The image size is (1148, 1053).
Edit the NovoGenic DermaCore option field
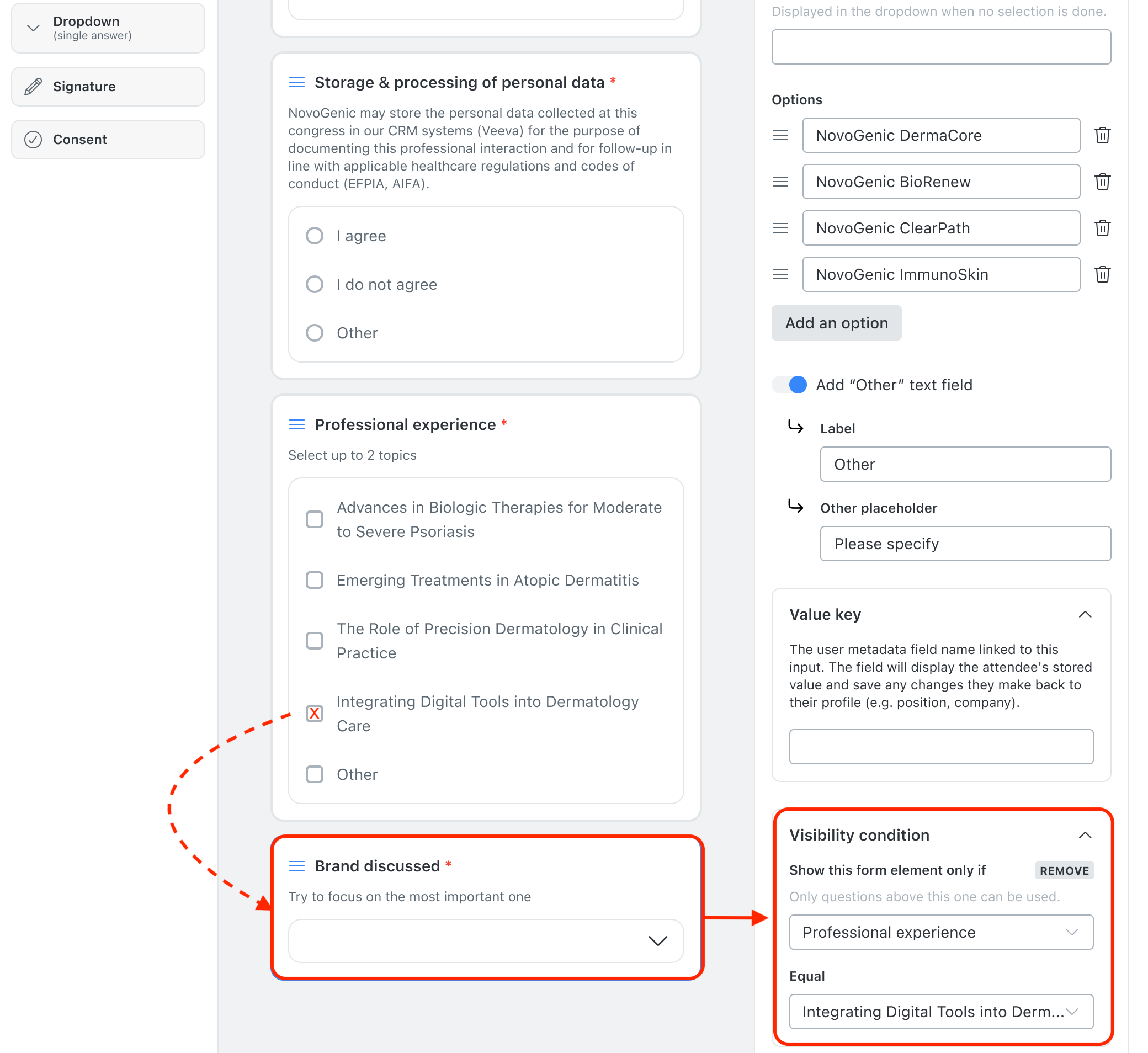point(941,136)
